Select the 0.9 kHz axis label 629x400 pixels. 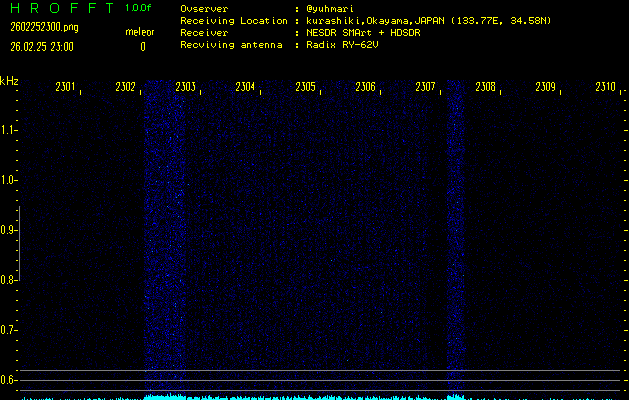[x=8, y=230]
